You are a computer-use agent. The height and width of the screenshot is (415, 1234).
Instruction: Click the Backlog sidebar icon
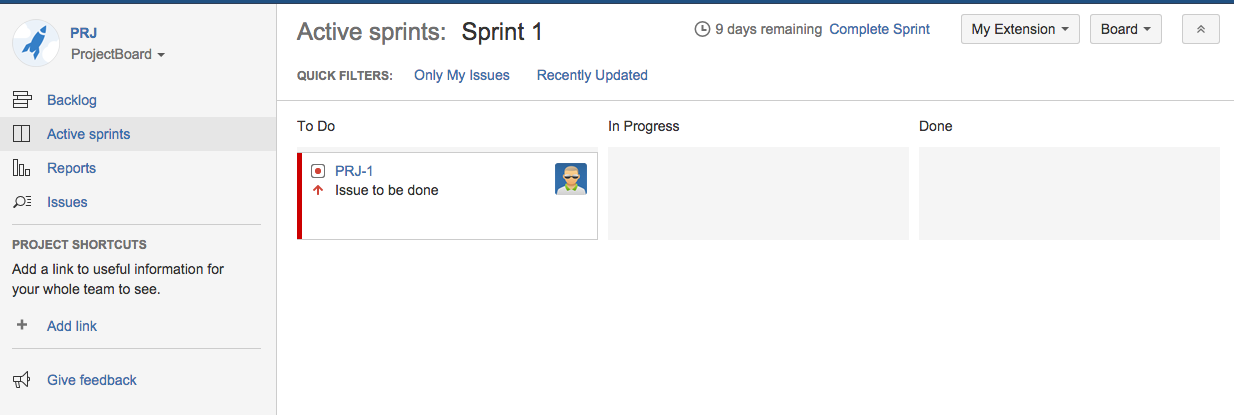coord(22,100)
